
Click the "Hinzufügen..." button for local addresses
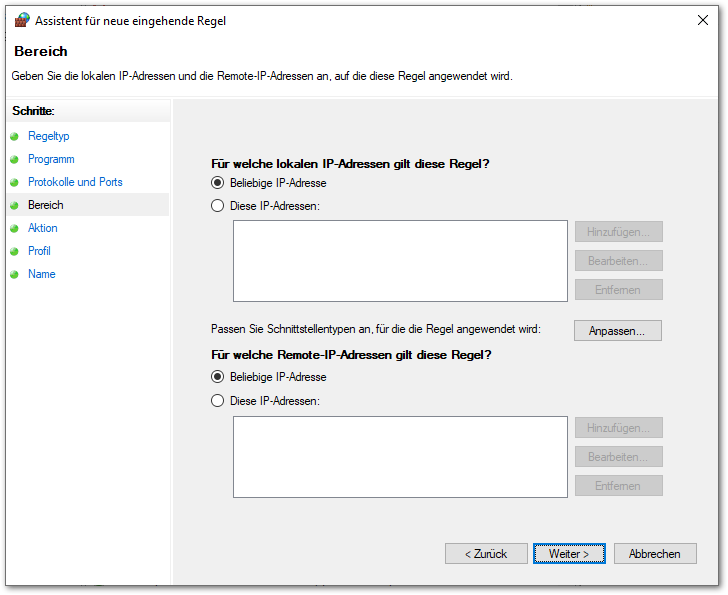[619, 232]
